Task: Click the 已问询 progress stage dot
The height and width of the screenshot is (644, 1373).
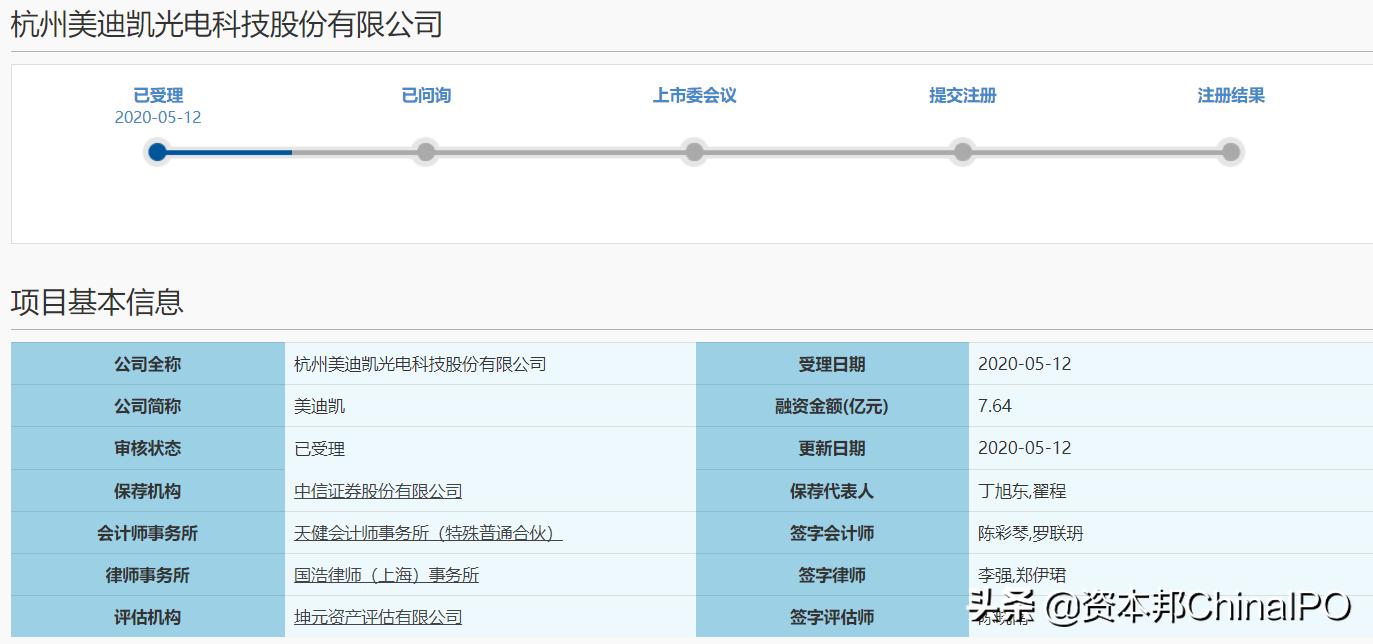Action: point(426,152)
